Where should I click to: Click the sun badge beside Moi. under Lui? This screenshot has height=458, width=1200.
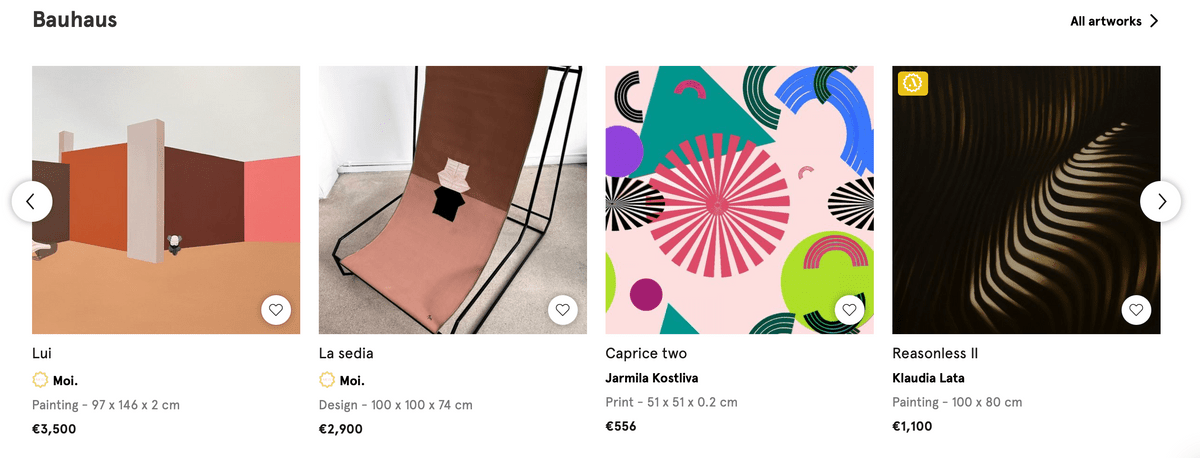coord(40,380)
